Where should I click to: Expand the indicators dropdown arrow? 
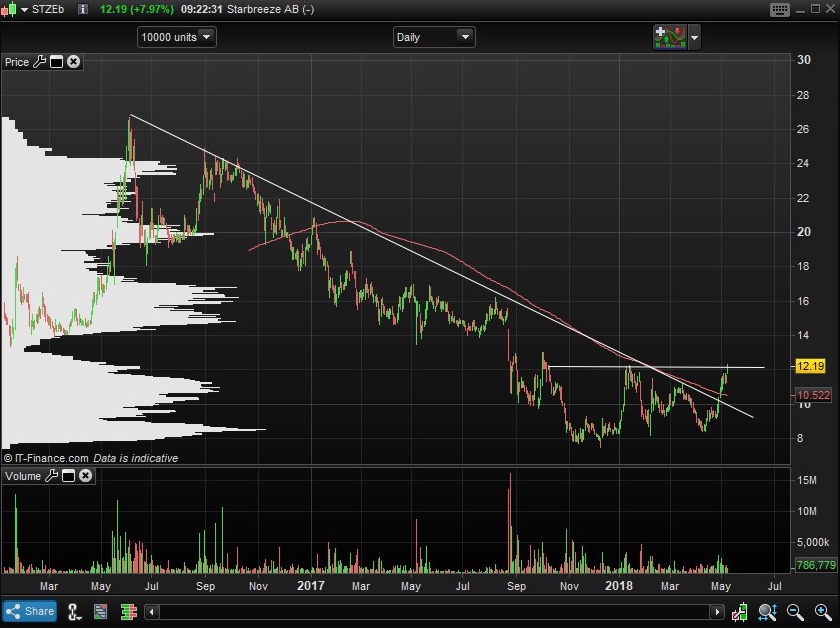point(694,38)
